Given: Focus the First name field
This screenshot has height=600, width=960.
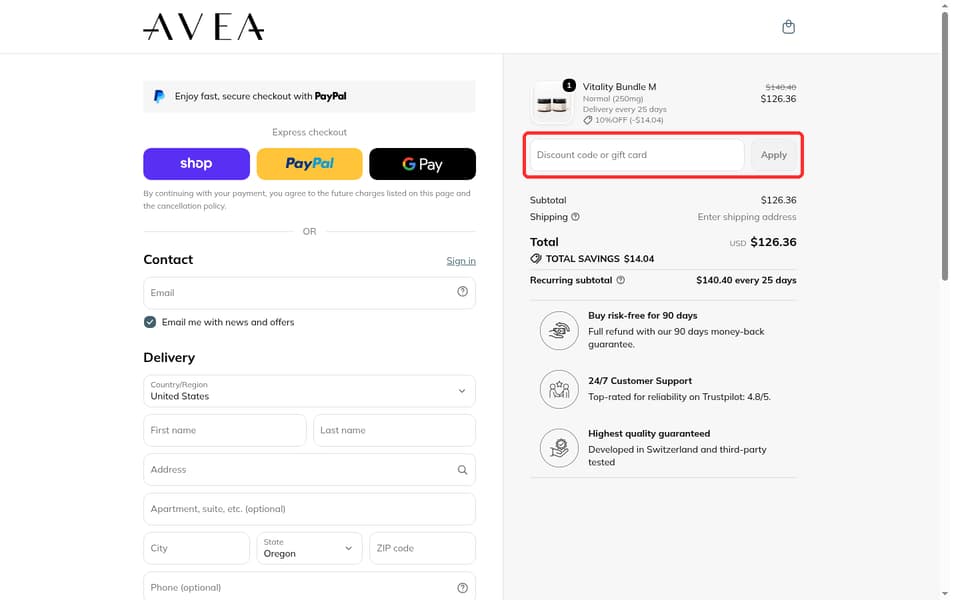Looking at the screenshot, I should (x=225, y=430).
